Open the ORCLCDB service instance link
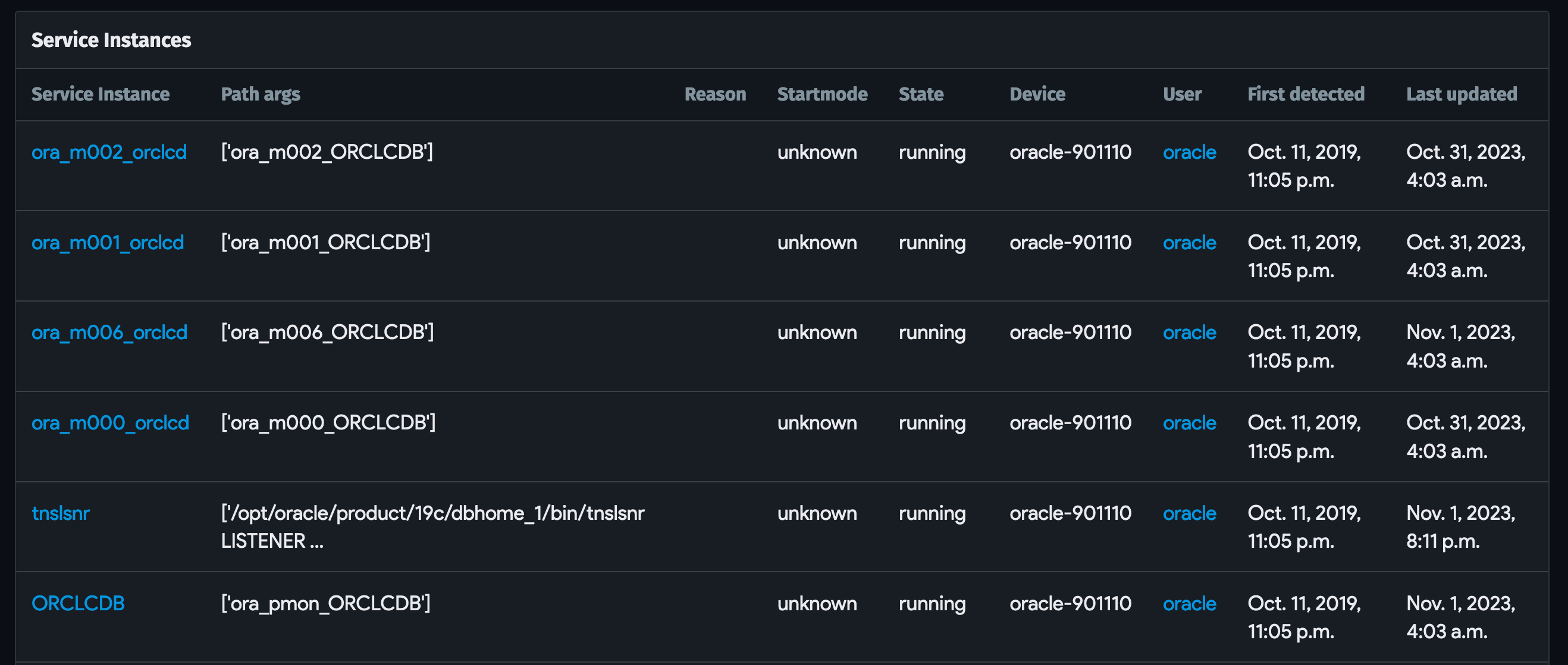Screen dimensions: 1568x665 [78, 604]
